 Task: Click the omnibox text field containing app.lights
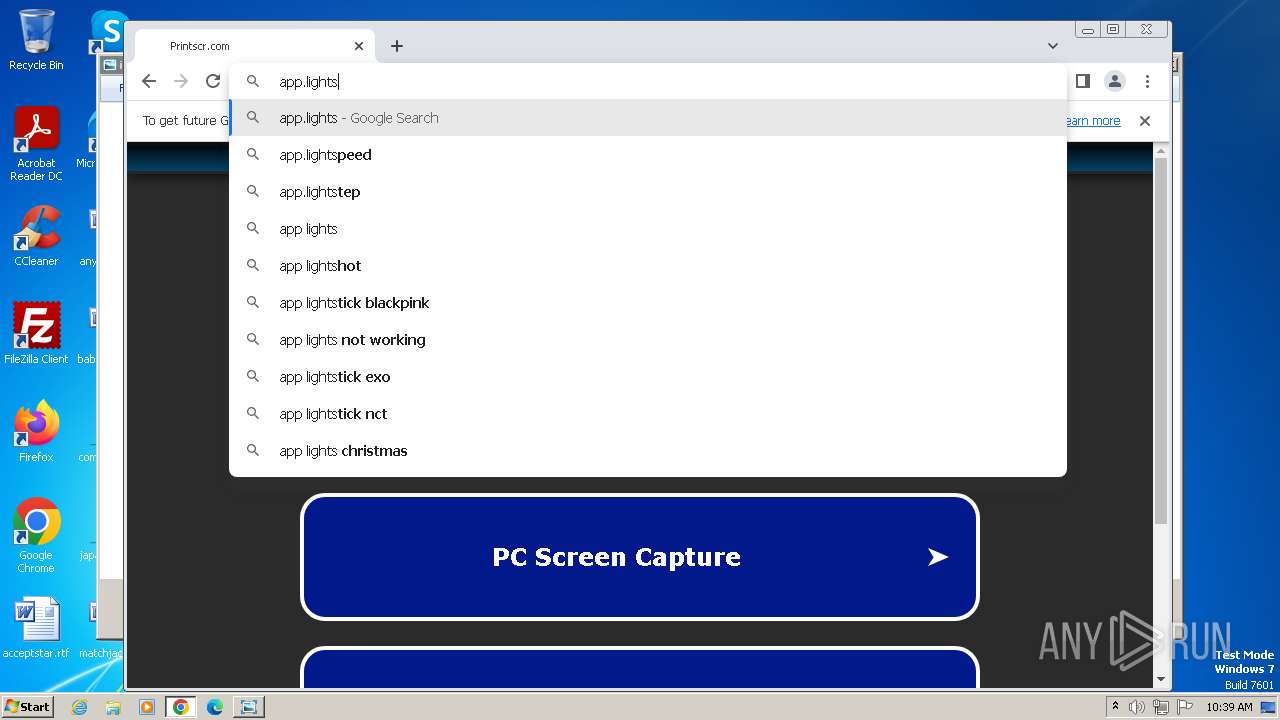click(x=648, y=81)
